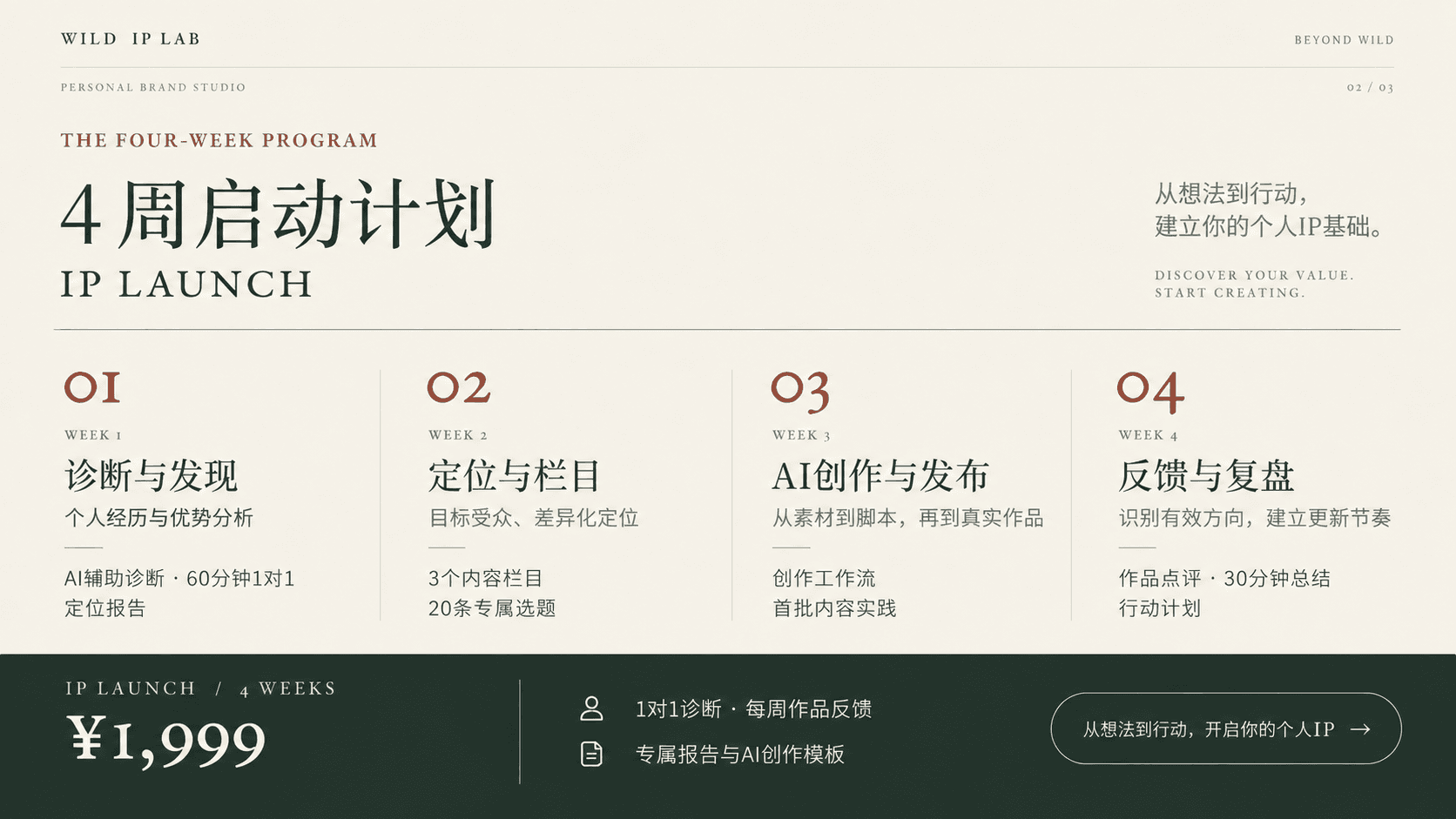The width and height of the screenshot is (1456, 819).
Task: Click the 02 / 03 page indicator
Action: click(1370, 88)
